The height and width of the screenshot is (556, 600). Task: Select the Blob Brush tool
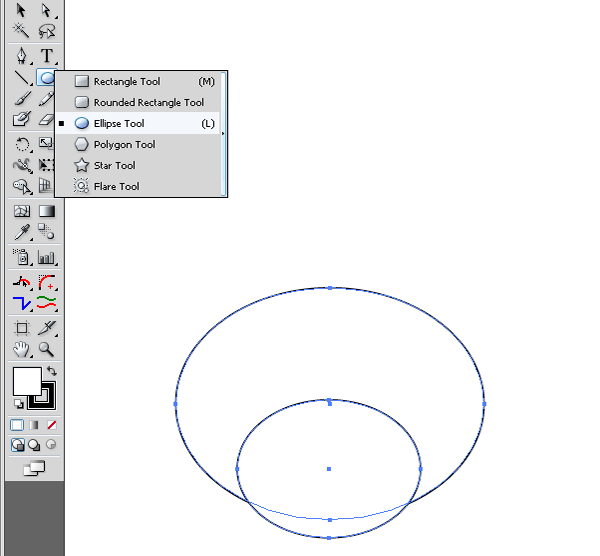pyautogui.click(x=21, y=119)
